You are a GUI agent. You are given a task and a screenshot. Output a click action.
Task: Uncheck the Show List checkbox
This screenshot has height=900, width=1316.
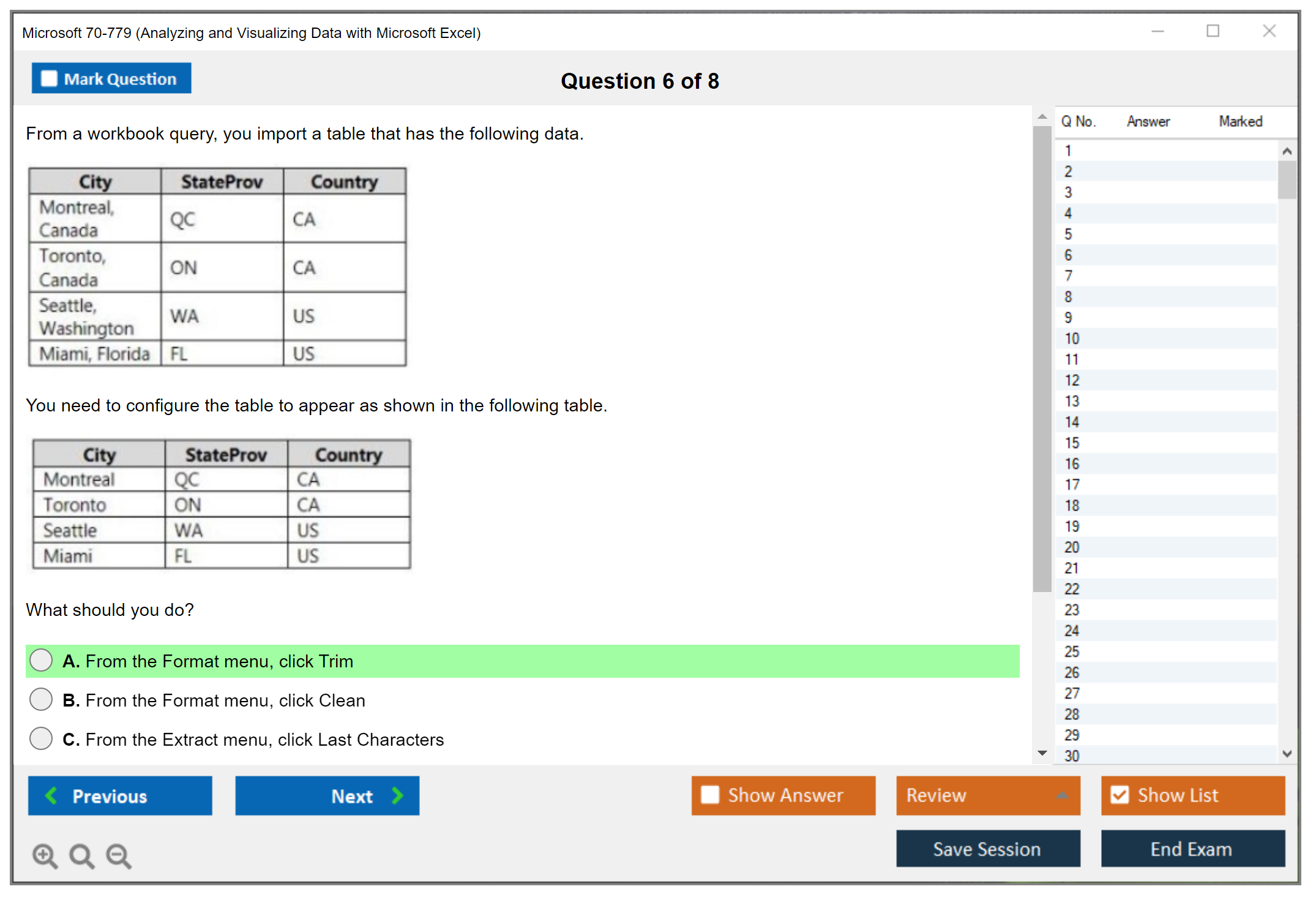tap(1120, 795)
